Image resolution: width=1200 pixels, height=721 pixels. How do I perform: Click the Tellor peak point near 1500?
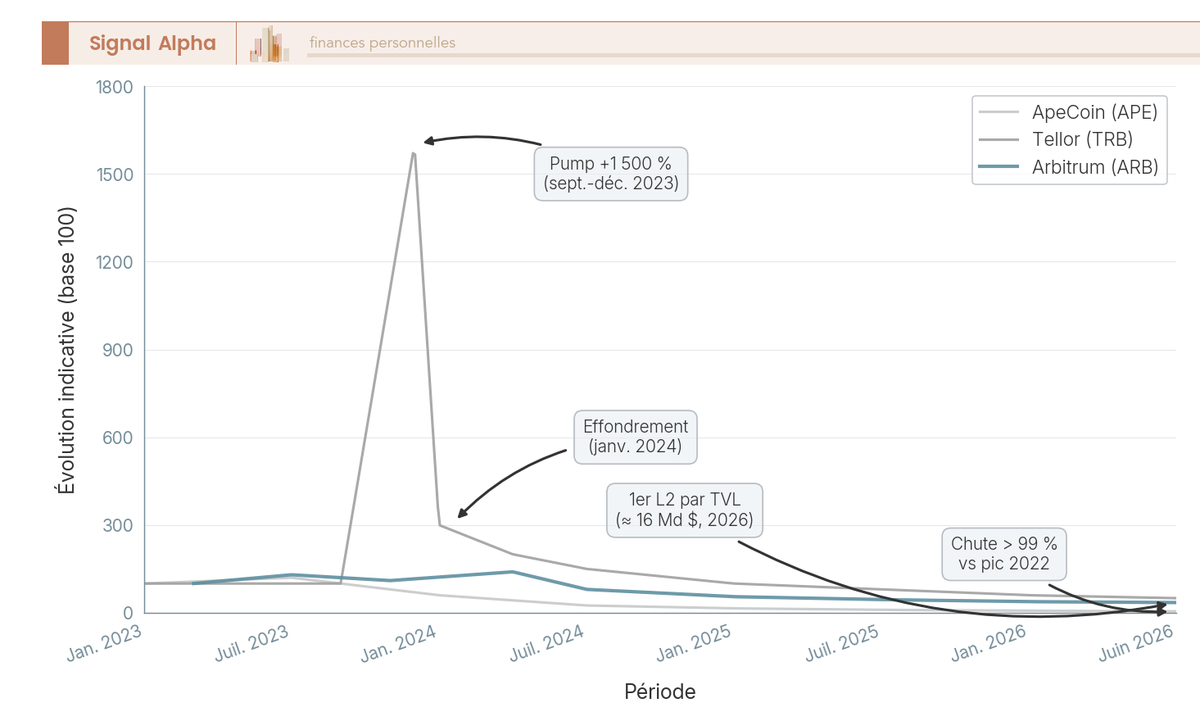[x=413, y=153]
